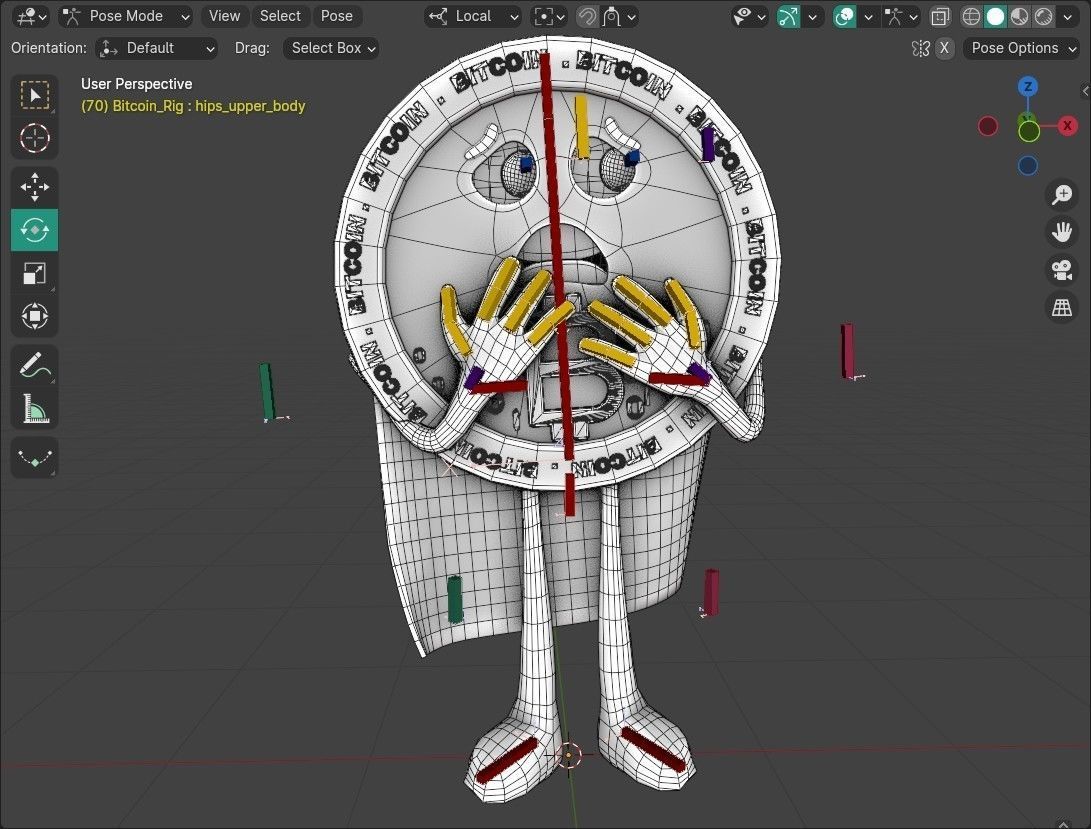Click the Pan view hand icon
The image size is (1091, 829).
(x=1062, y=232)
